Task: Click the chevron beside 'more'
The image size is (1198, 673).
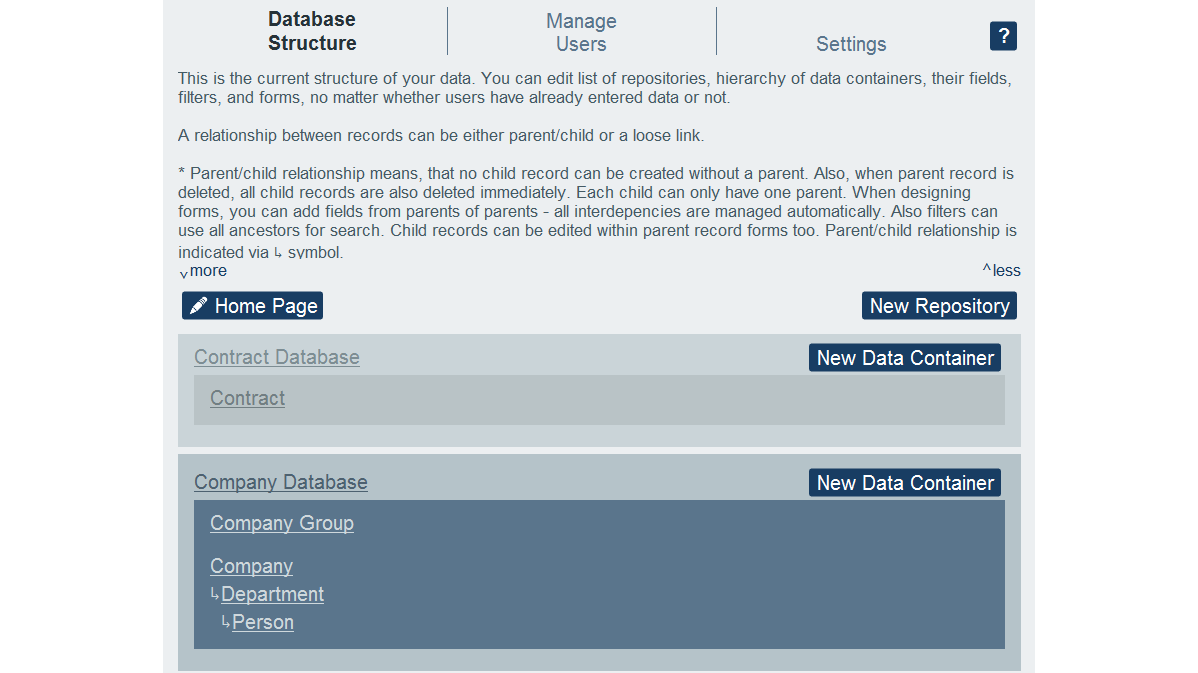Action: (x=184, y=273)
